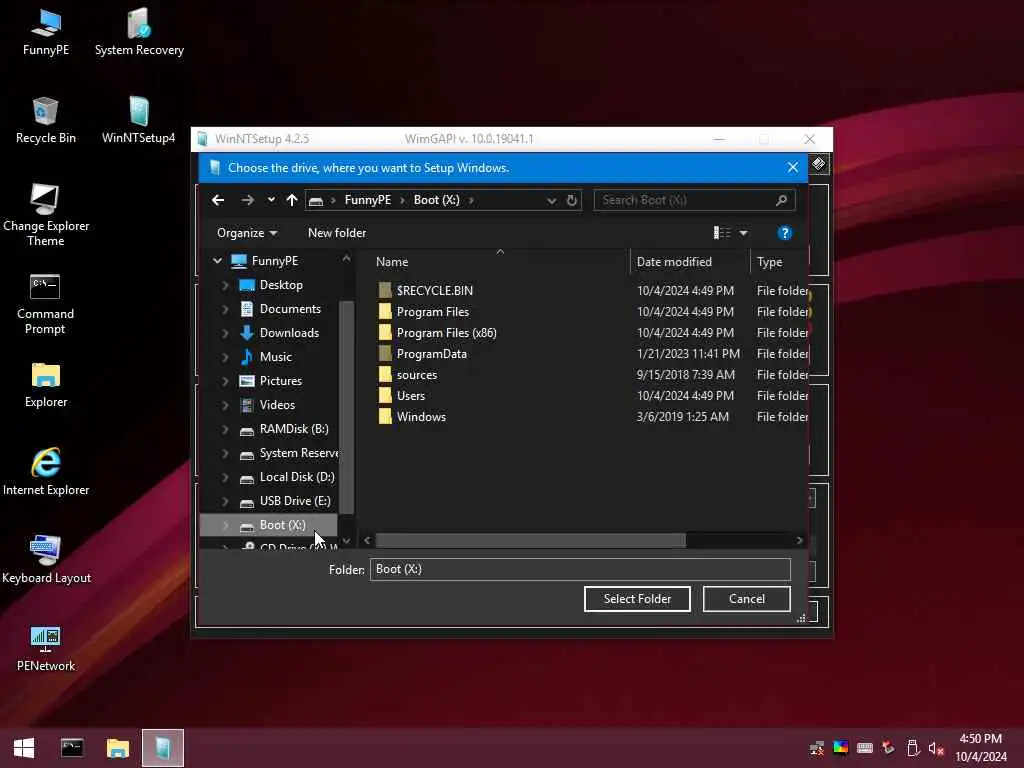Open System Recovery desktop icon
The width and height of the screenshot is (1024, 768).
coord(139,33)
